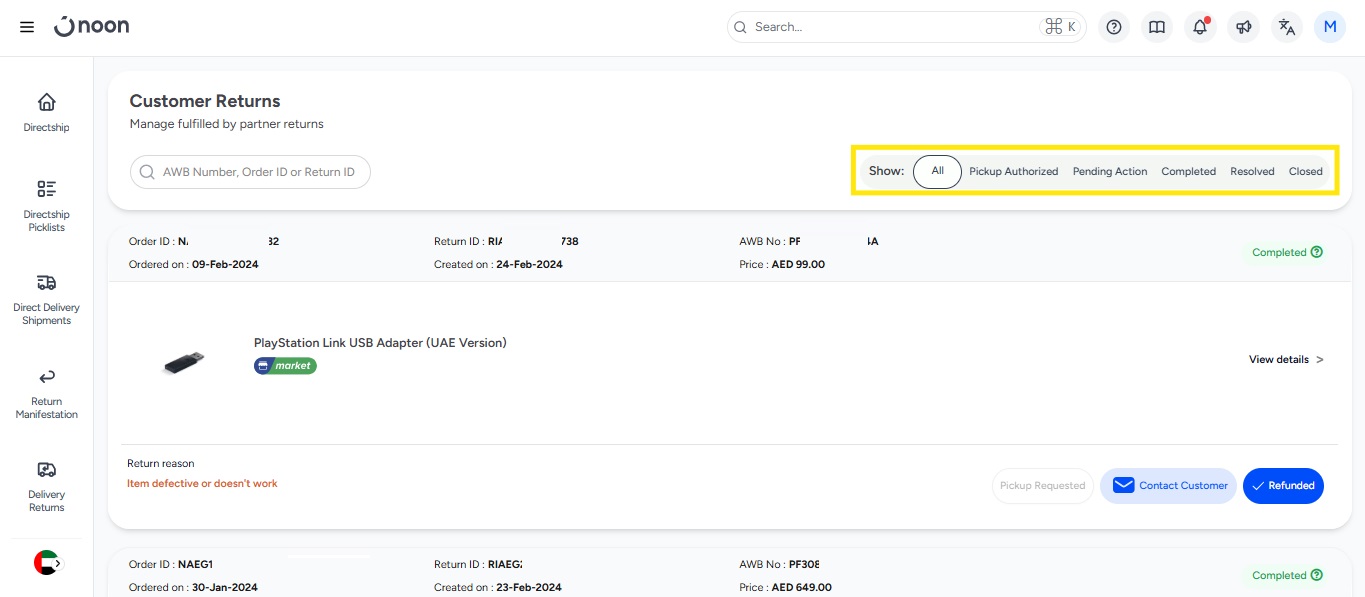Filter returns by Pending Action
1365x597 pixels.
1110,171
